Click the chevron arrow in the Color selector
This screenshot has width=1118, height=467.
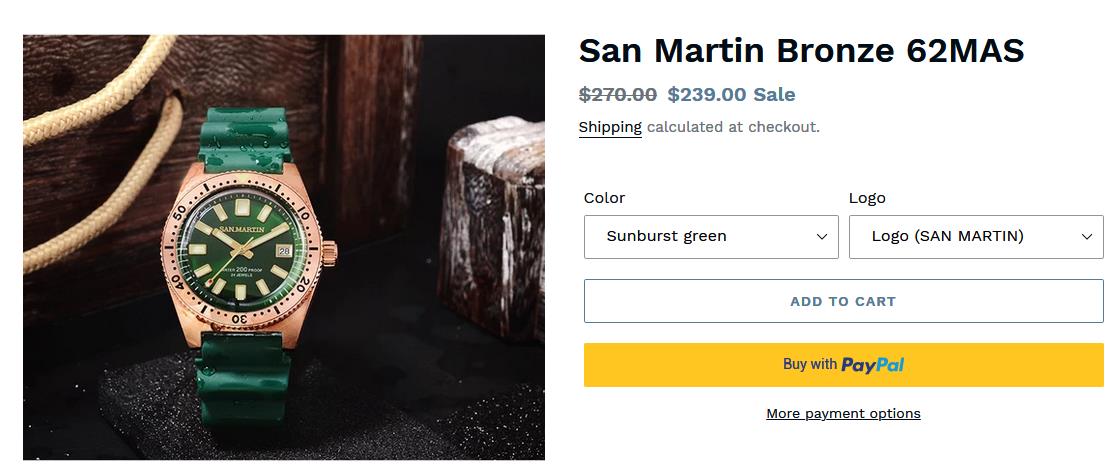pyautogui.click(x=822, y=237)
